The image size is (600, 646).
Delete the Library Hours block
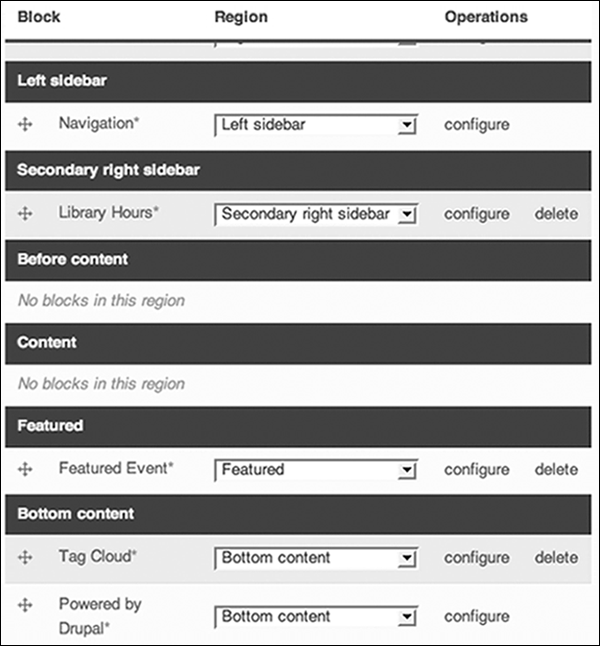point(556,214)
